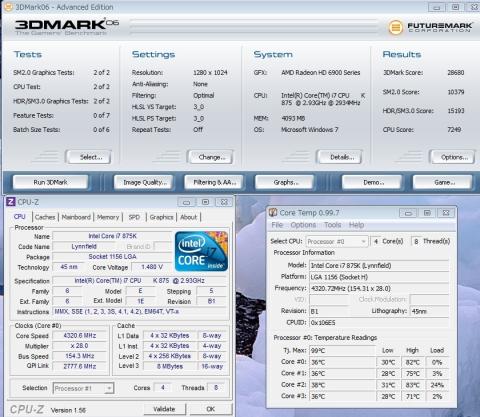
Task: Click the 3DMark Score 28680 value
Action: point(456,73)
